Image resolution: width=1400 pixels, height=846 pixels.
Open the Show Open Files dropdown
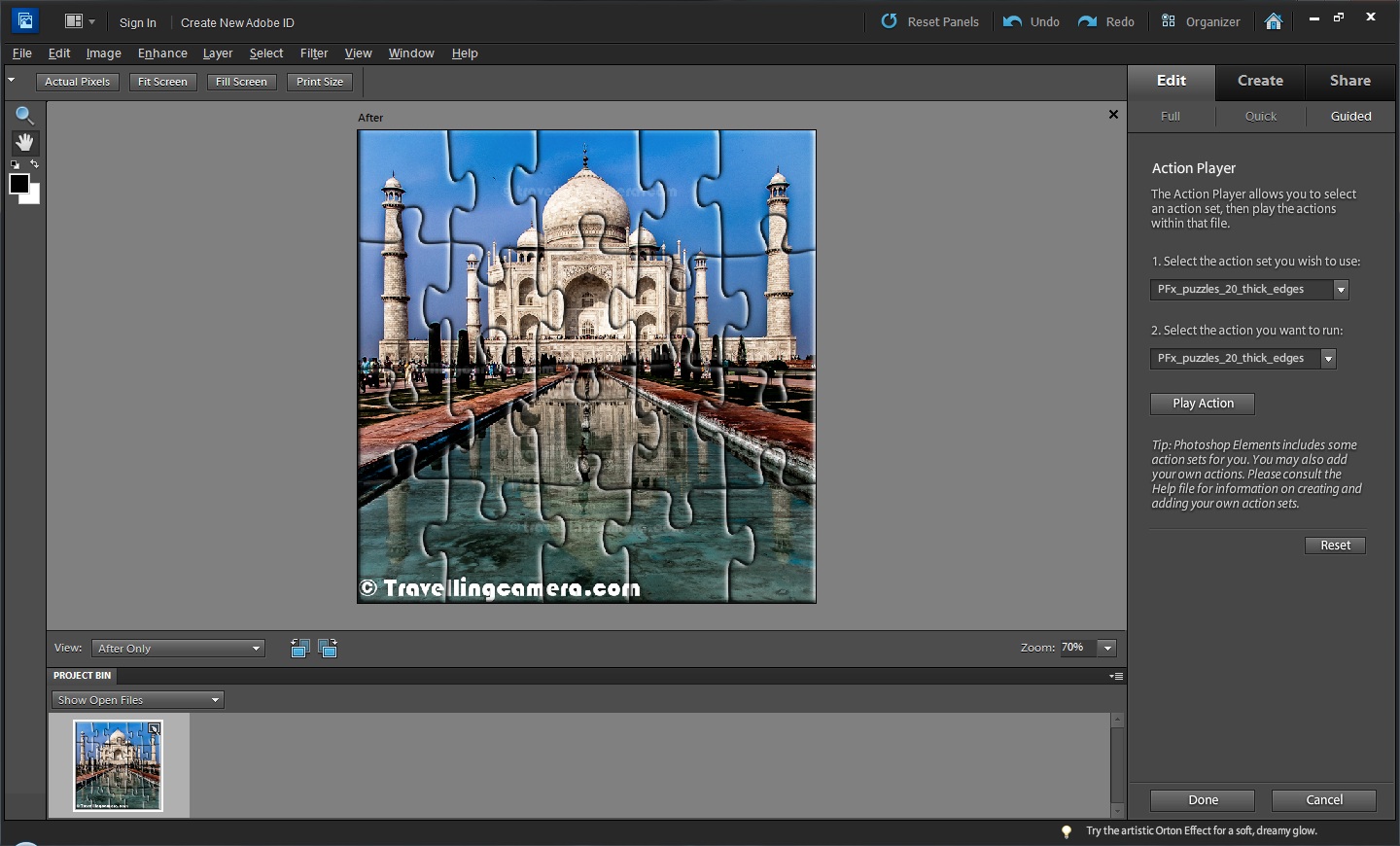pyautogui.click(x=138, y=700)
